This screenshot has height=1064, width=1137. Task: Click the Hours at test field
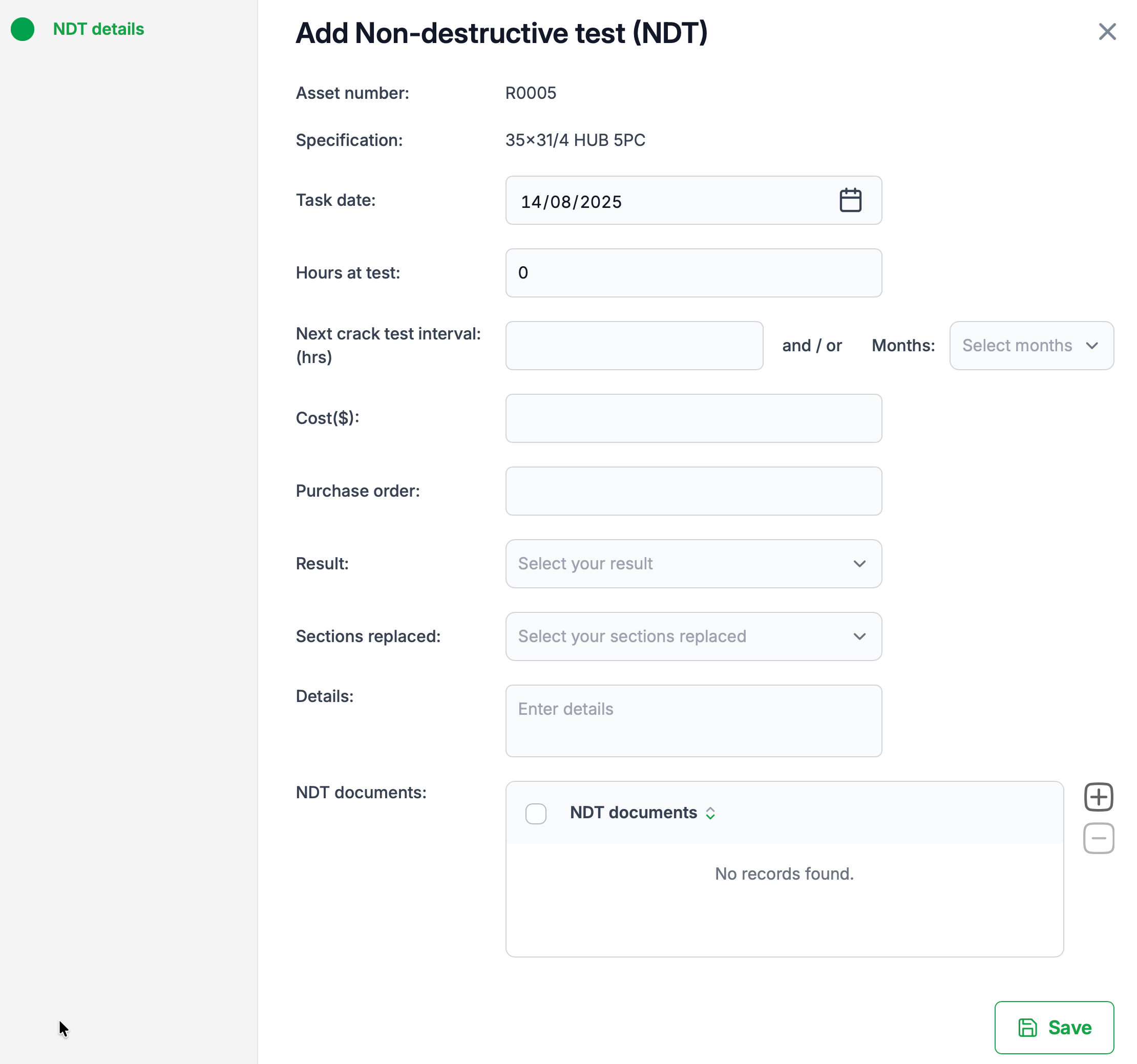tap(692, 273)
